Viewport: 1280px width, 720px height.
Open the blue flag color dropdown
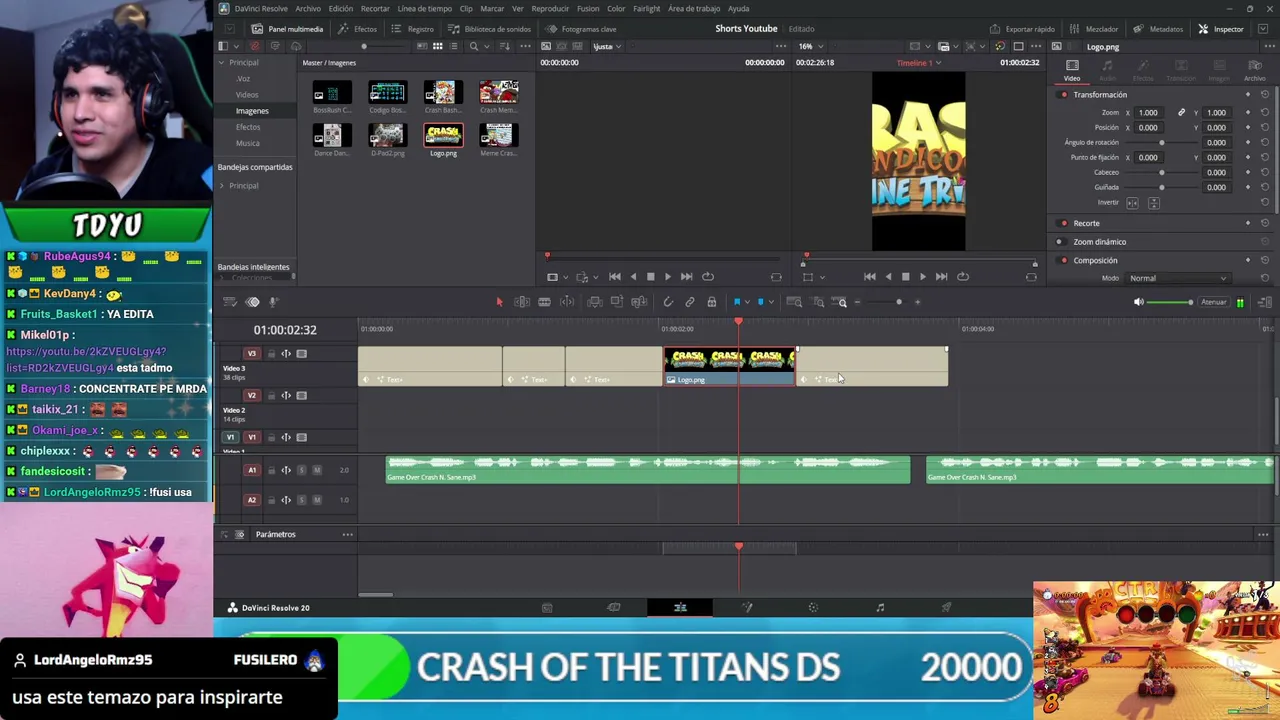747,302
